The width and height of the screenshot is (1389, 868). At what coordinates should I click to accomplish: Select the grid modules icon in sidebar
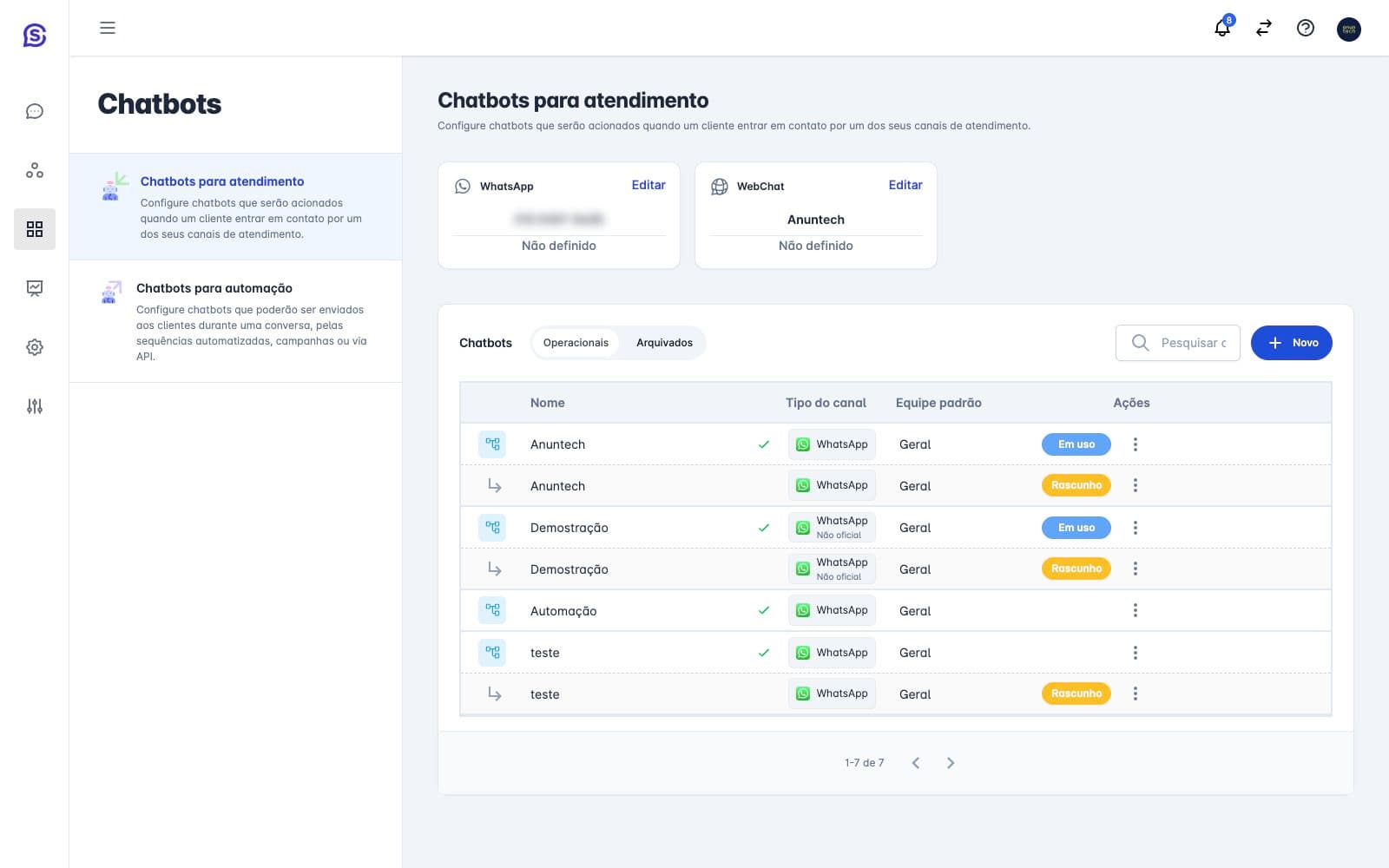(35, 229)
